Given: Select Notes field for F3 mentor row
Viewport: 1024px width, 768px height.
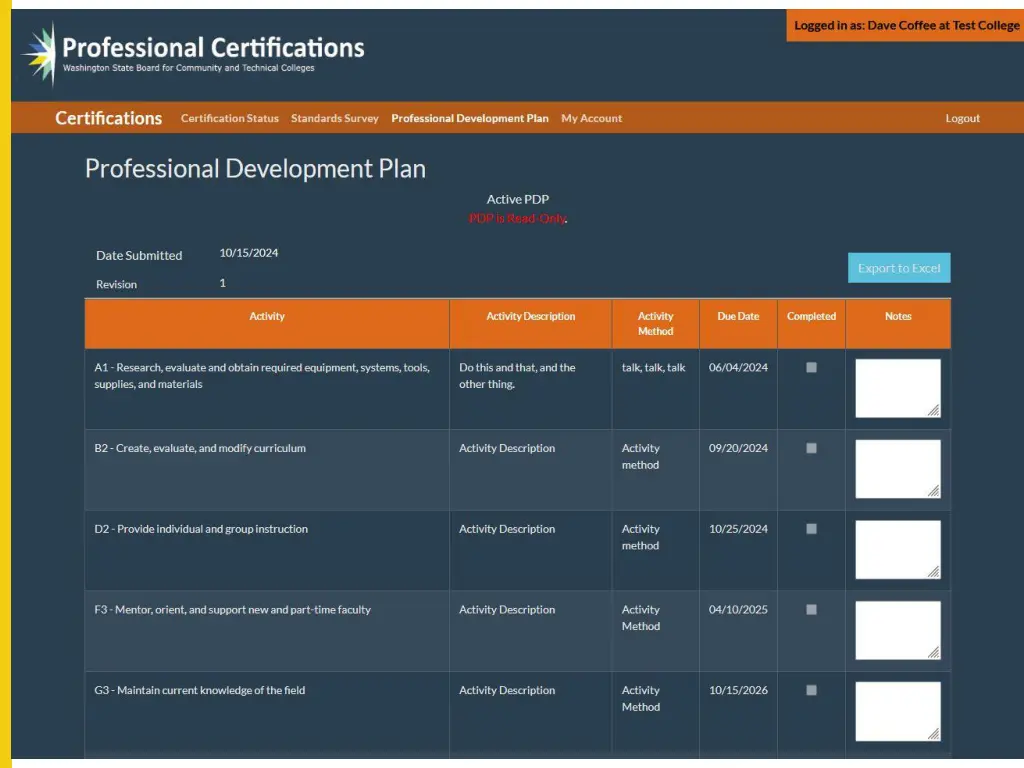Looking at the screenshot, I should [898, 630].
